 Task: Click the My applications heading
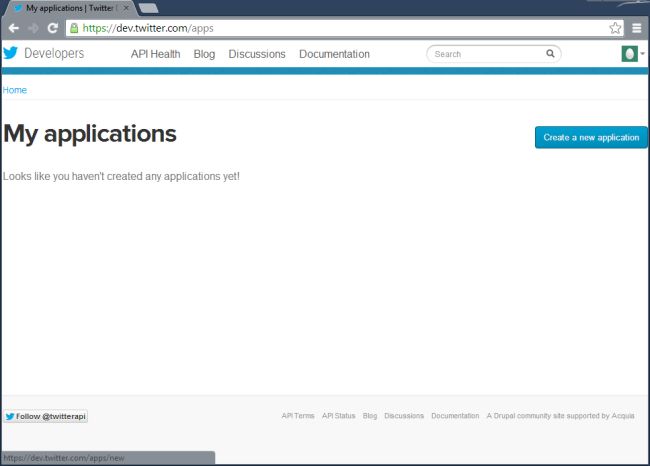point(90,134)
